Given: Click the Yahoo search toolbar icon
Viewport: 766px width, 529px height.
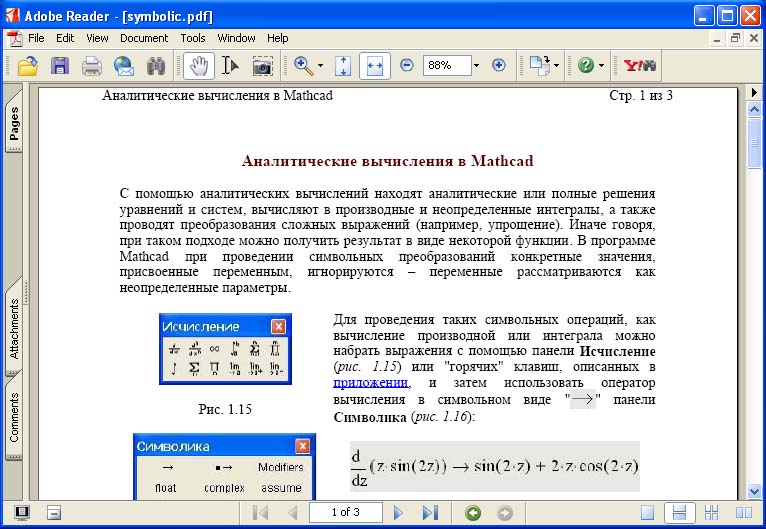Looking at the screenshot, I should click(640, 65).
